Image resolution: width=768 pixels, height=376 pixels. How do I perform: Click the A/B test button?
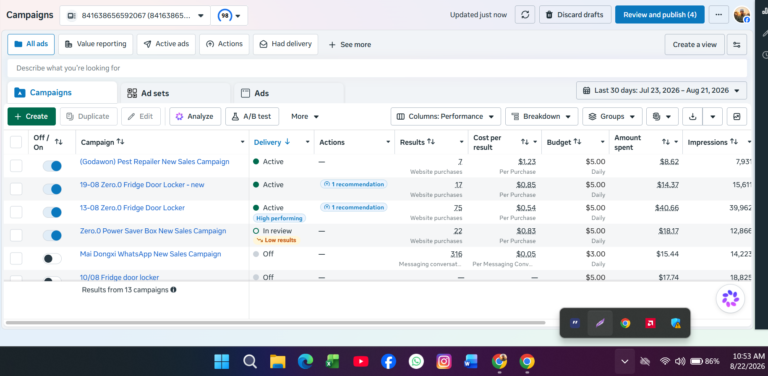click(252, 117)
